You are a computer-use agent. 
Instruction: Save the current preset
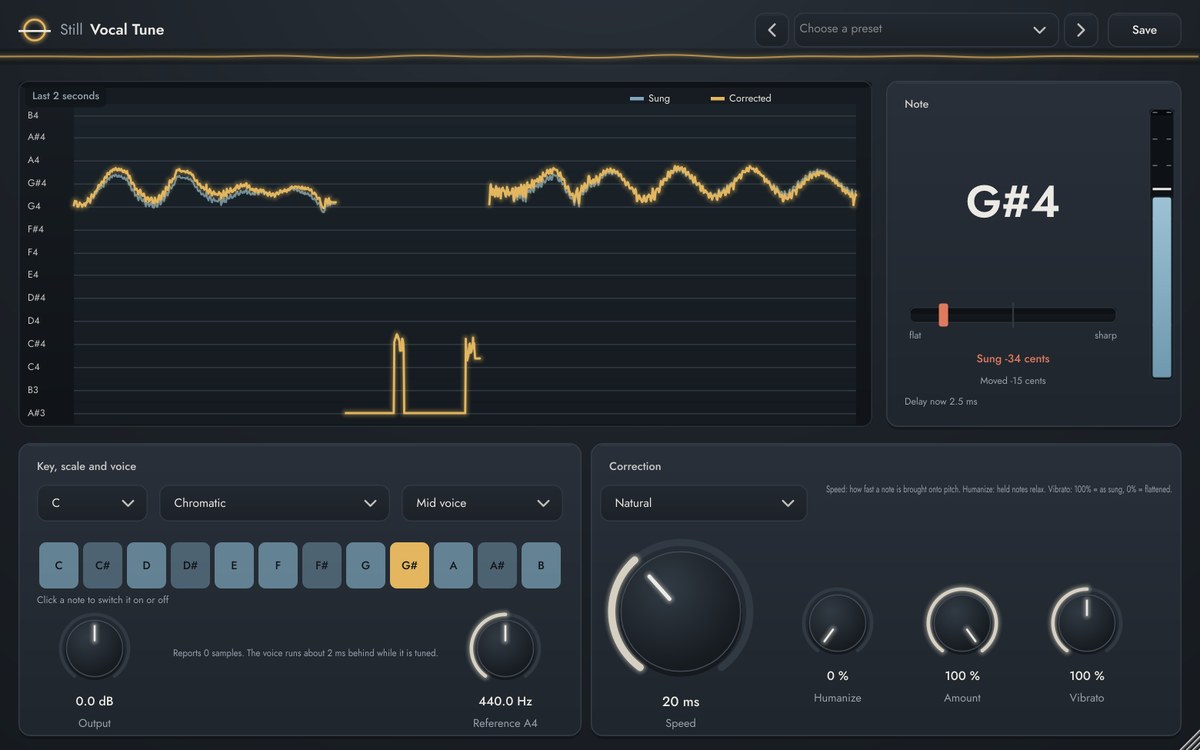click(x=1144, y=30)
